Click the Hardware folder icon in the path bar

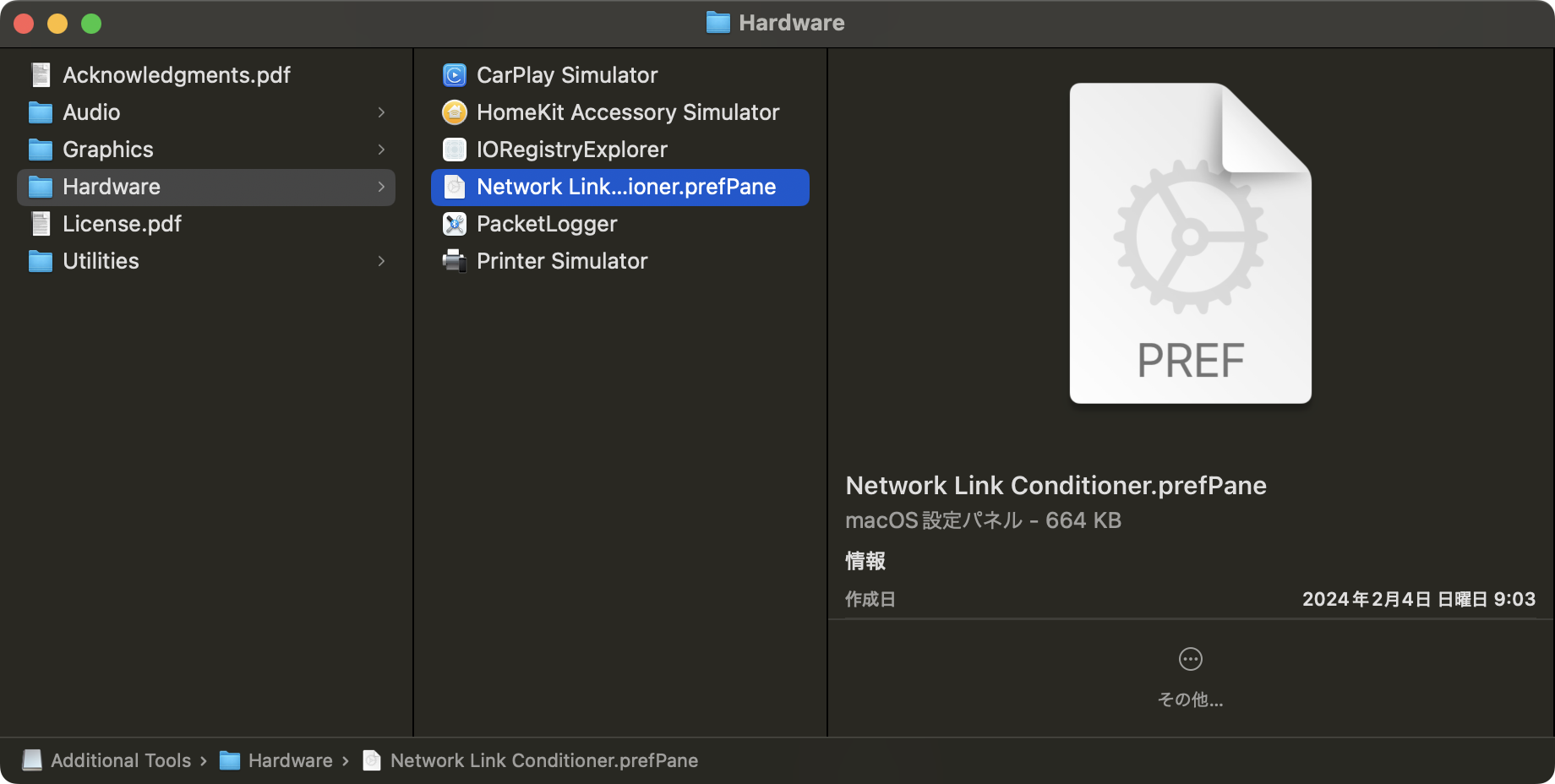coord(230,760)
